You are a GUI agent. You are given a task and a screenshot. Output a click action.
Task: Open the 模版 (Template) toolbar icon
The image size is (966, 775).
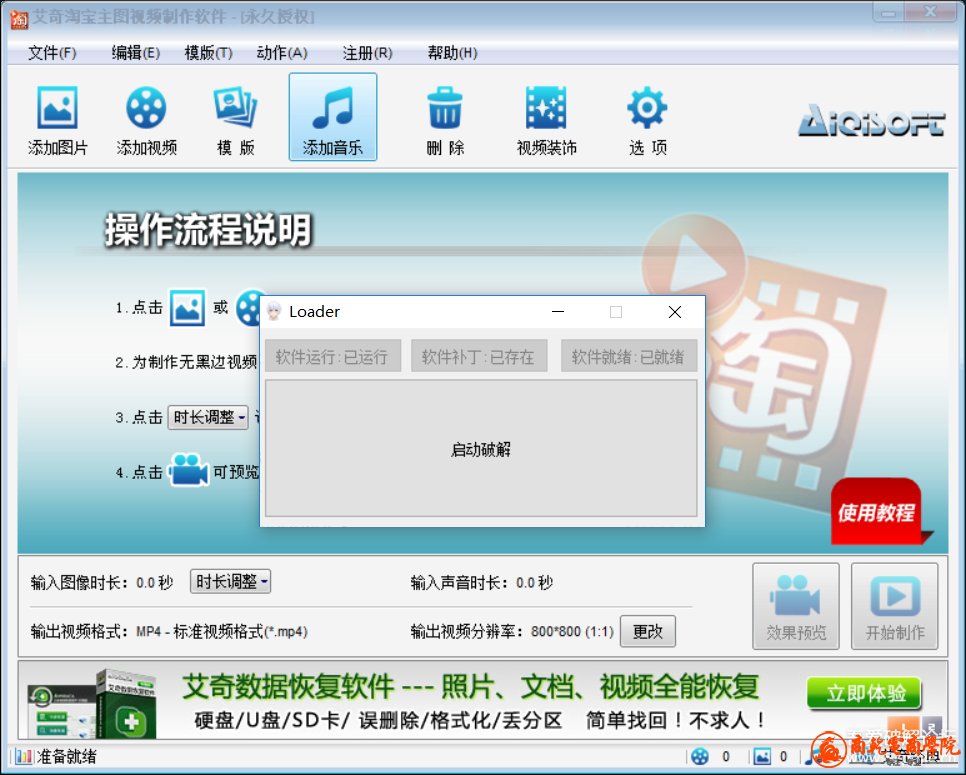coord(235,119)
